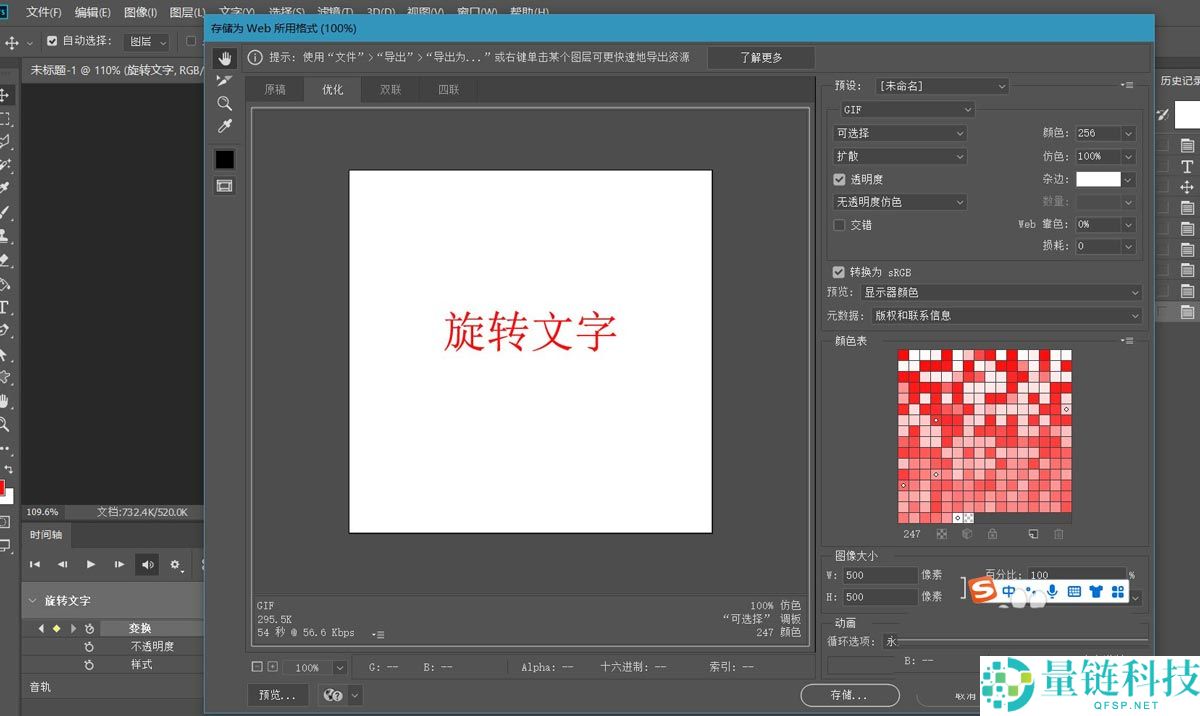The width and height of the screenshot is (1200, 716).
Task: Mute timeline audio playback
Action: coord(148,565)
